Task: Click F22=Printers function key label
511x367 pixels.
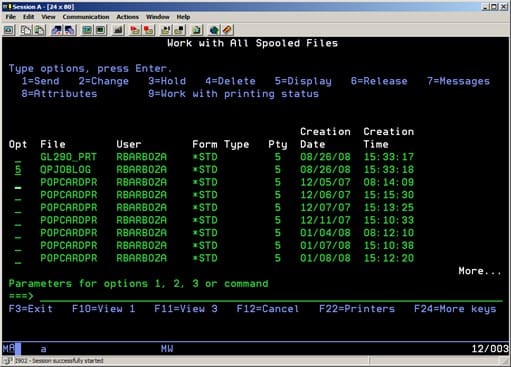Action: pos(357,309)
